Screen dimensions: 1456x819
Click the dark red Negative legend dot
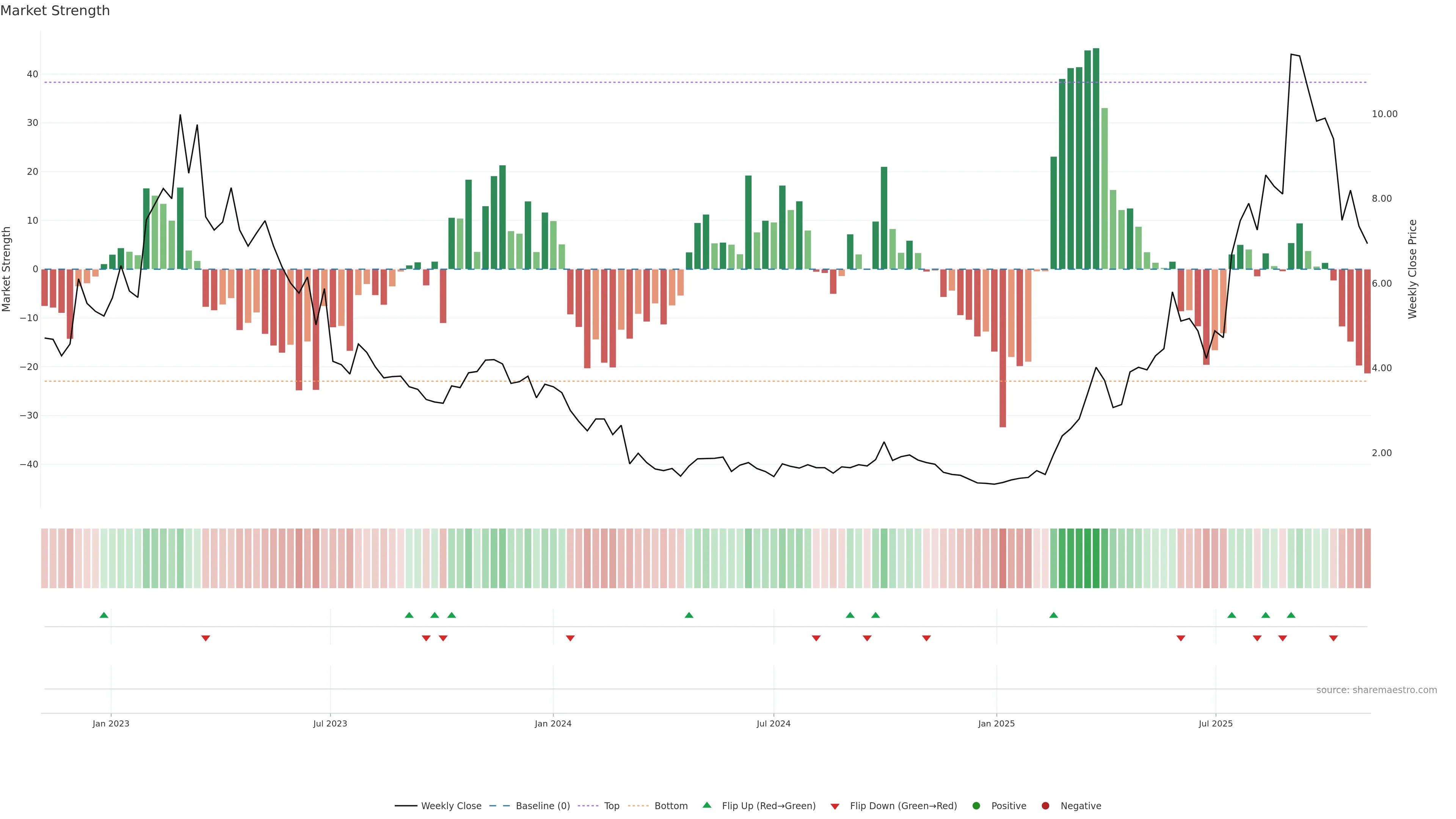pyautogui.click(x=1045, y=805)
